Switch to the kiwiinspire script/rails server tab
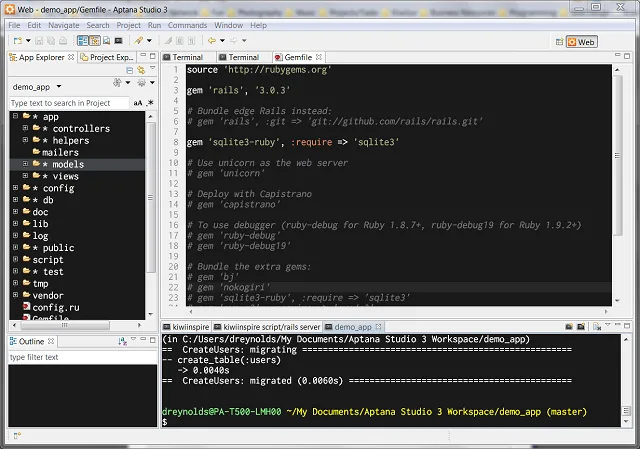 (x=267, y=327)
